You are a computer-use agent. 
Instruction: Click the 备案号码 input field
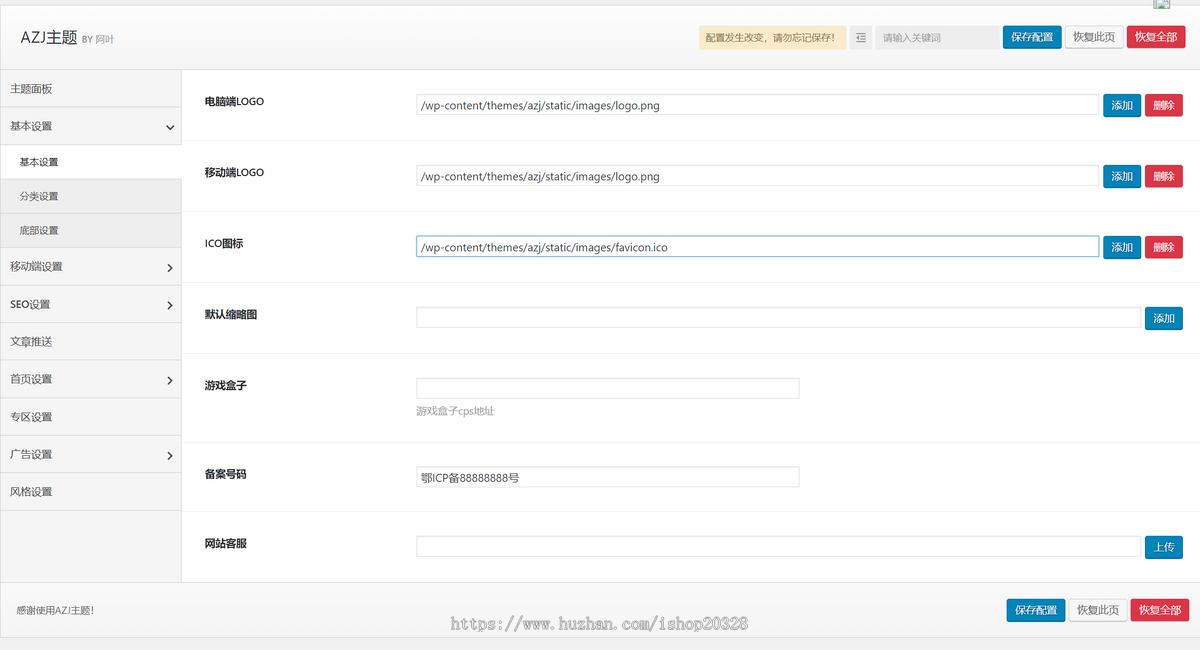tap(608, 477)
